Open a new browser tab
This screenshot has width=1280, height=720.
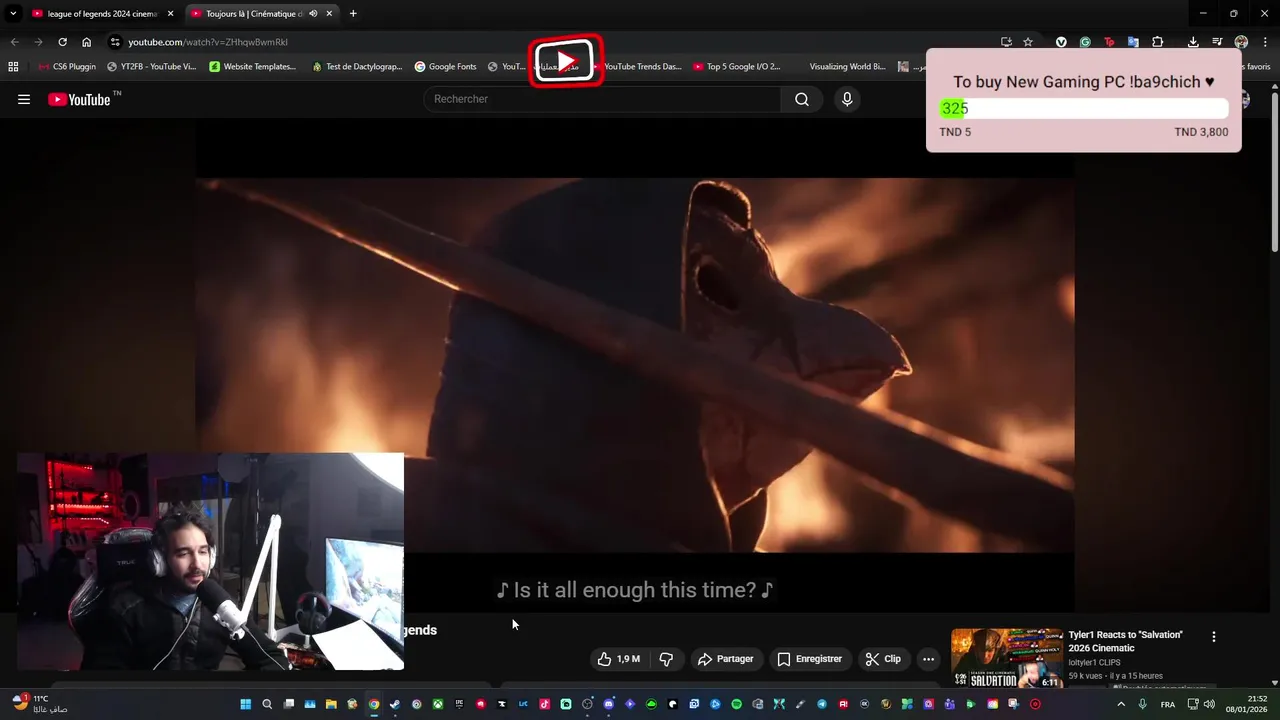point(353,14)
